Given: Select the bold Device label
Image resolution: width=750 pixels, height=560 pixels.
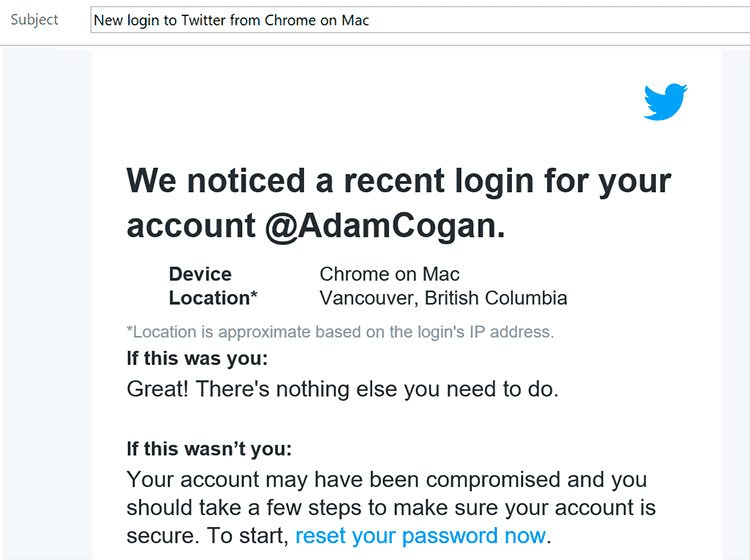Looking at the screenshot, I should coord(200,274).
